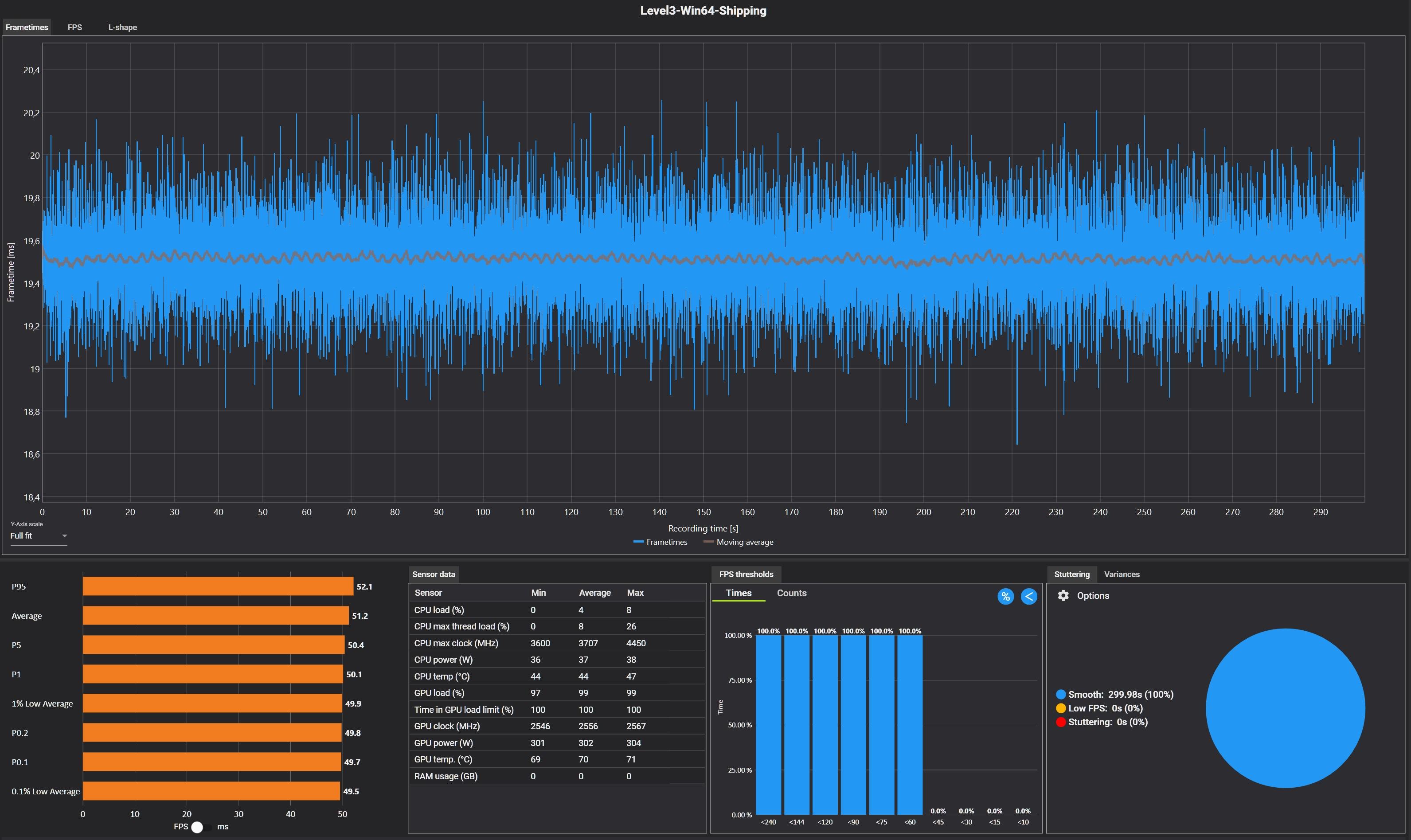Select the CPU max clock (MHz) row
This screenshot has height=840, width=1411.
557,644
